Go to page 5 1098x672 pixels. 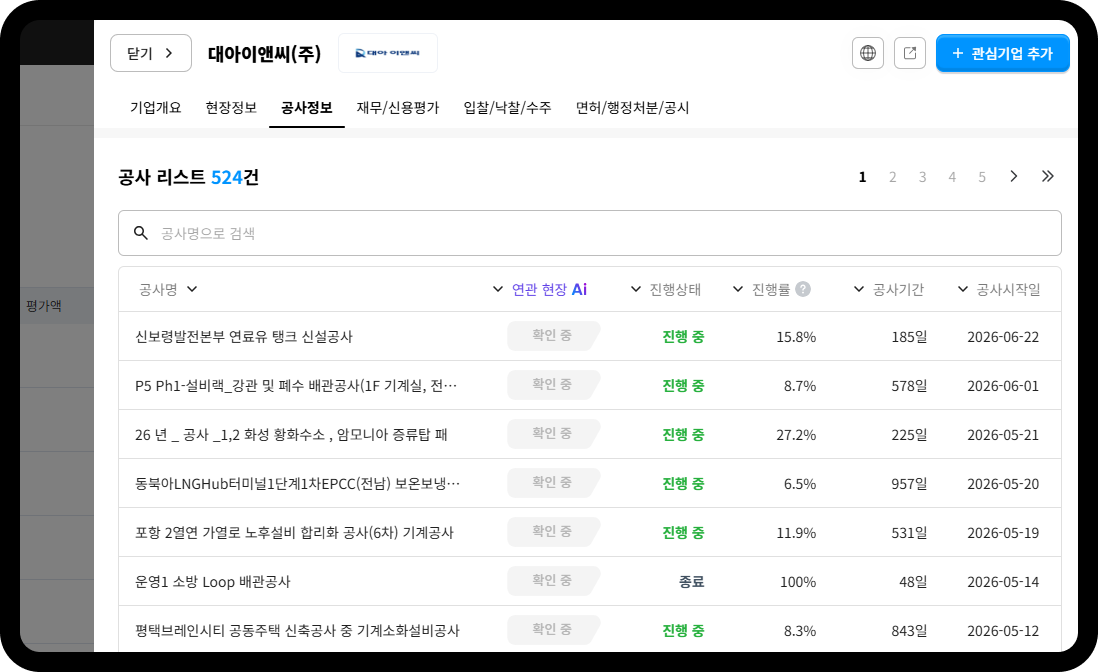pos(982,177)
